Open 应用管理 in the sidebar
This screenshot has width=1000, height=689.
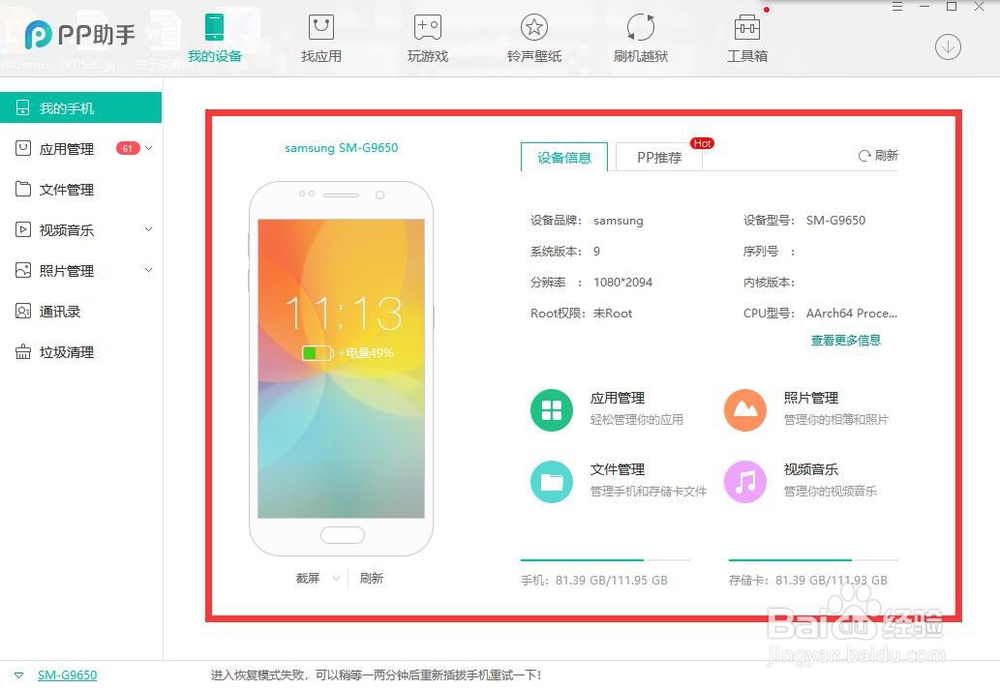pos(66,149)
